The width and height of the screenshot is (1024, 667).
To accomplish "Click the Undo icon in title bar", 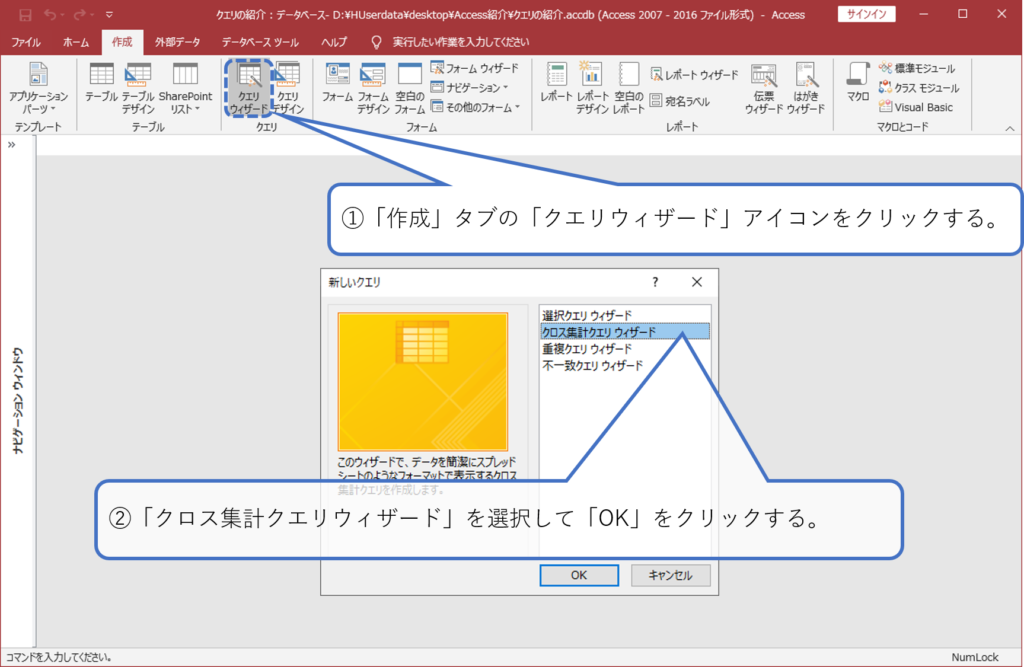I will coord(50,14).
